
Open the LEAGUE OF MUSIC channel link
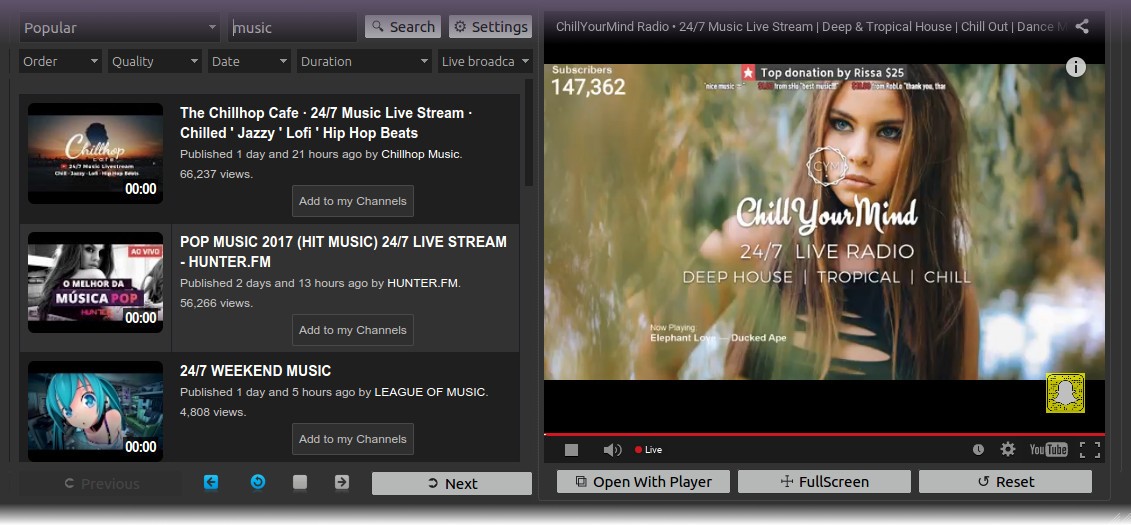pos(430,392)
